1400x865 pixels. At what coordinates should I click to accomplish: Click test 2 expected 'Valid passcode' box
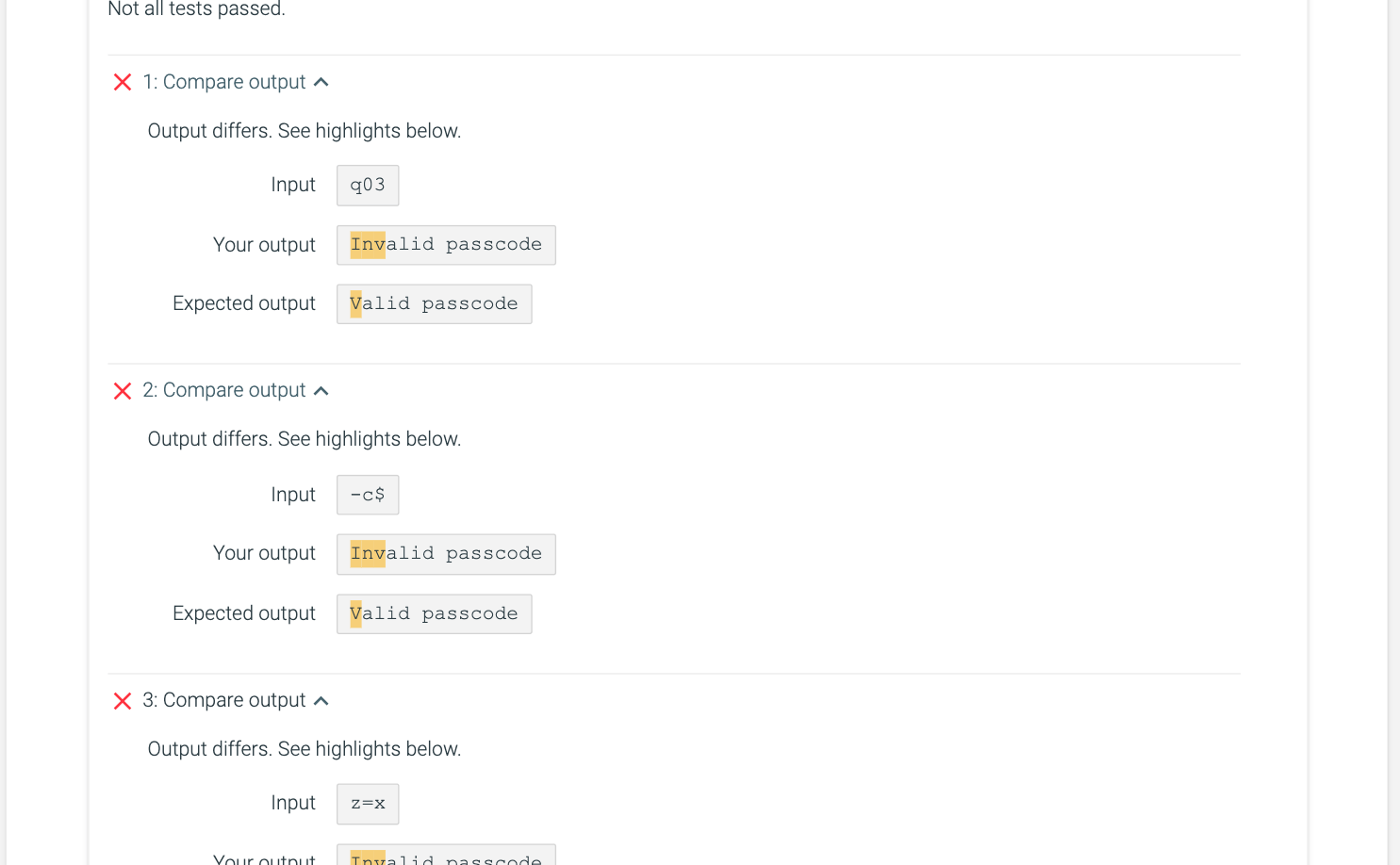coord(434,614)
